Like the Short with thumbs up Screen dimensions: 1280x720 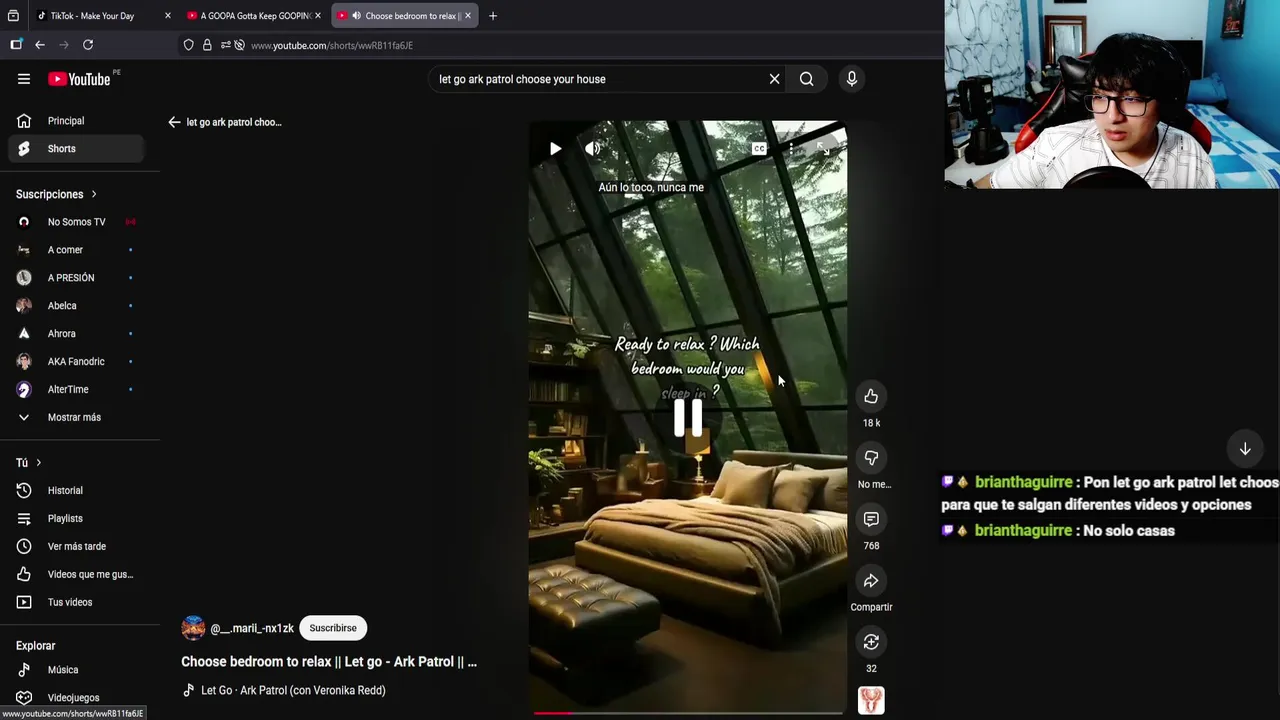tap(871, 396)
